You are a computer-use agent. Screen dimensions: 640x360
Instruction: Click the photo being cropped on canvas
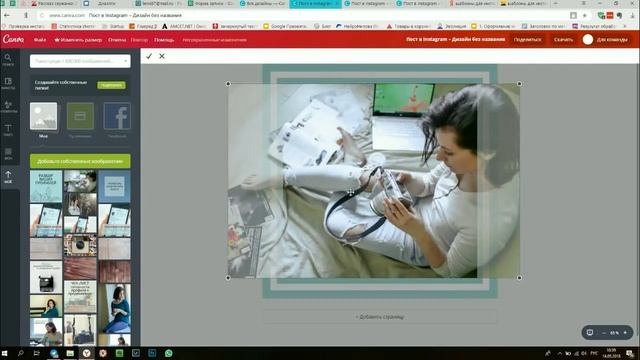(373, 181)
